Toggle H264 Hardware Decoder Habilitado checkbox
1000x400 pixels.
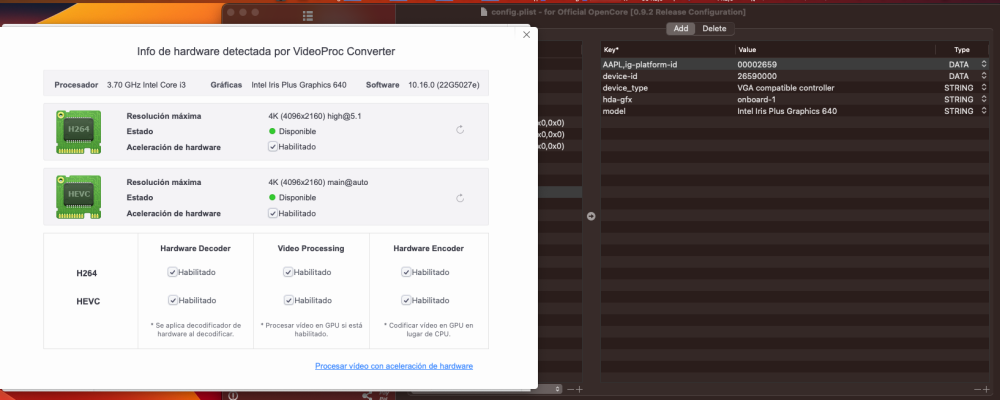[172, 272]
